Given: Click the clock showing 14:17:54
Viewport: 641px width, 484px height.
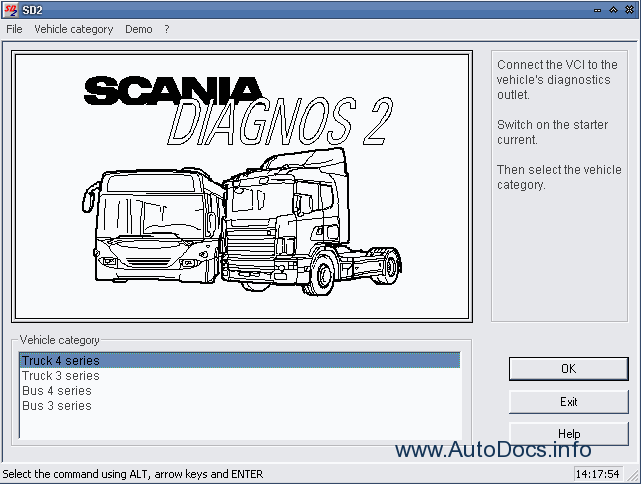Looking at the screenshot, I should (x=598, y=474).
